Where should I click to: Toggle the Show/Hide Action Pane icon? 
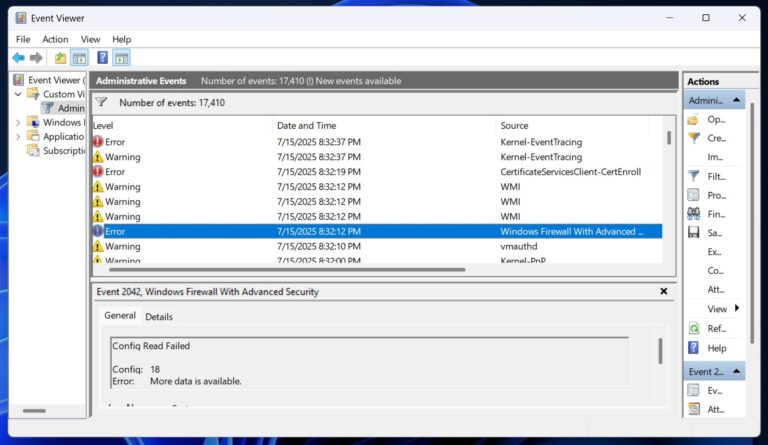point(121,58)
